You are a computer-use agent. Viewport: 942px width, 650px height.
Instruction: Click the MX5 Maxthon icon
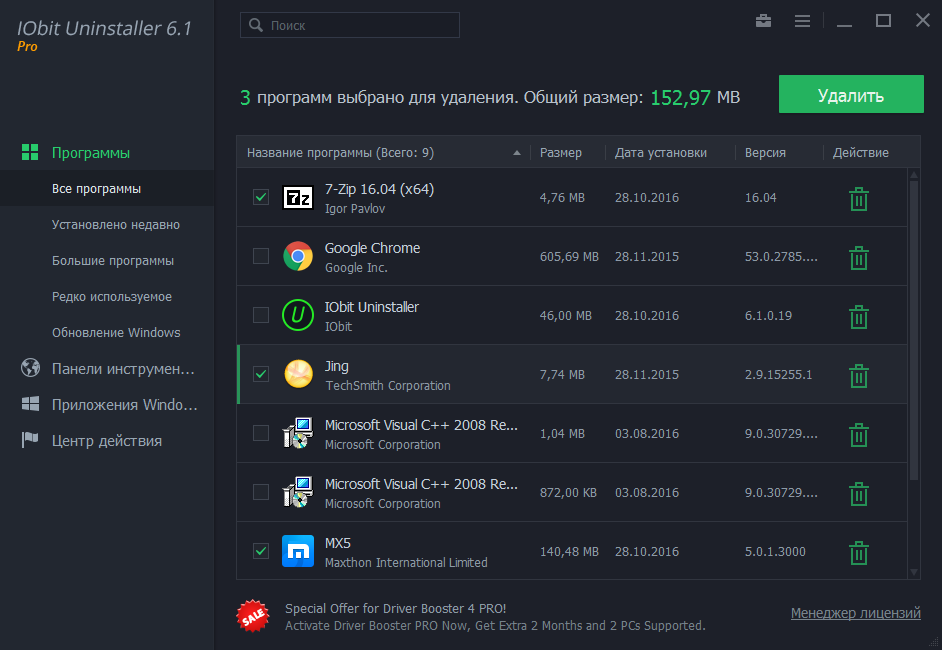click(298, 551)
